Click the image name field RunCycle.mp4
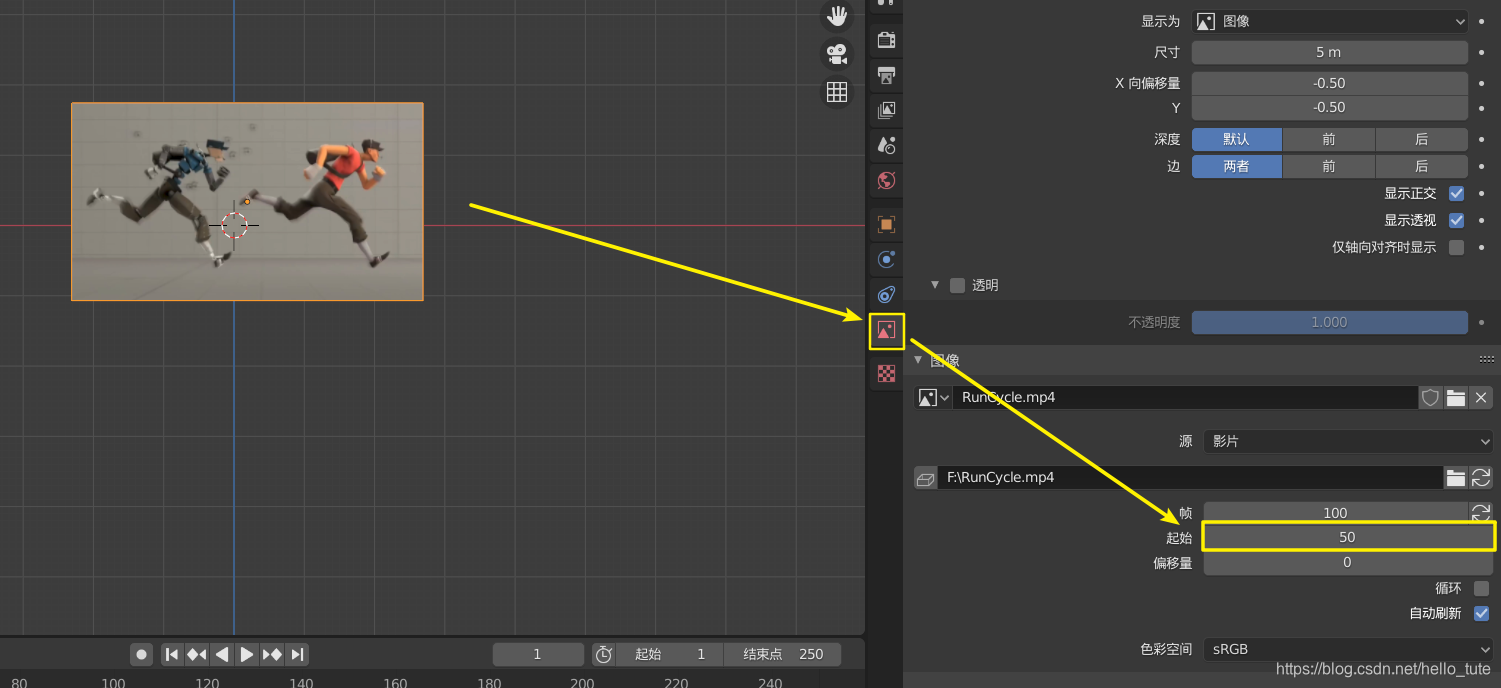 1186,397
